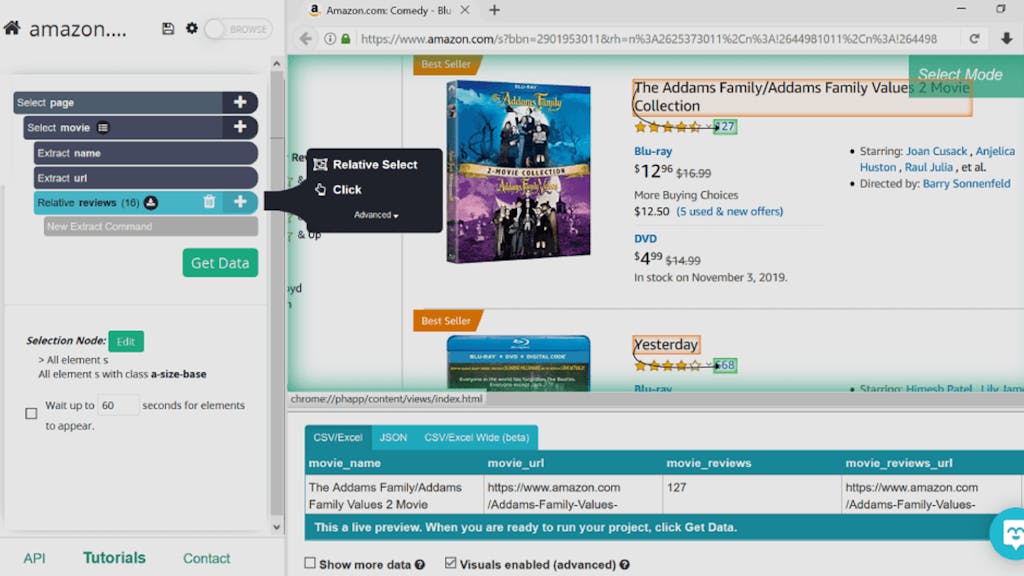
Task: Click the 127 reviews count link
Action: (x=725, y=127)
